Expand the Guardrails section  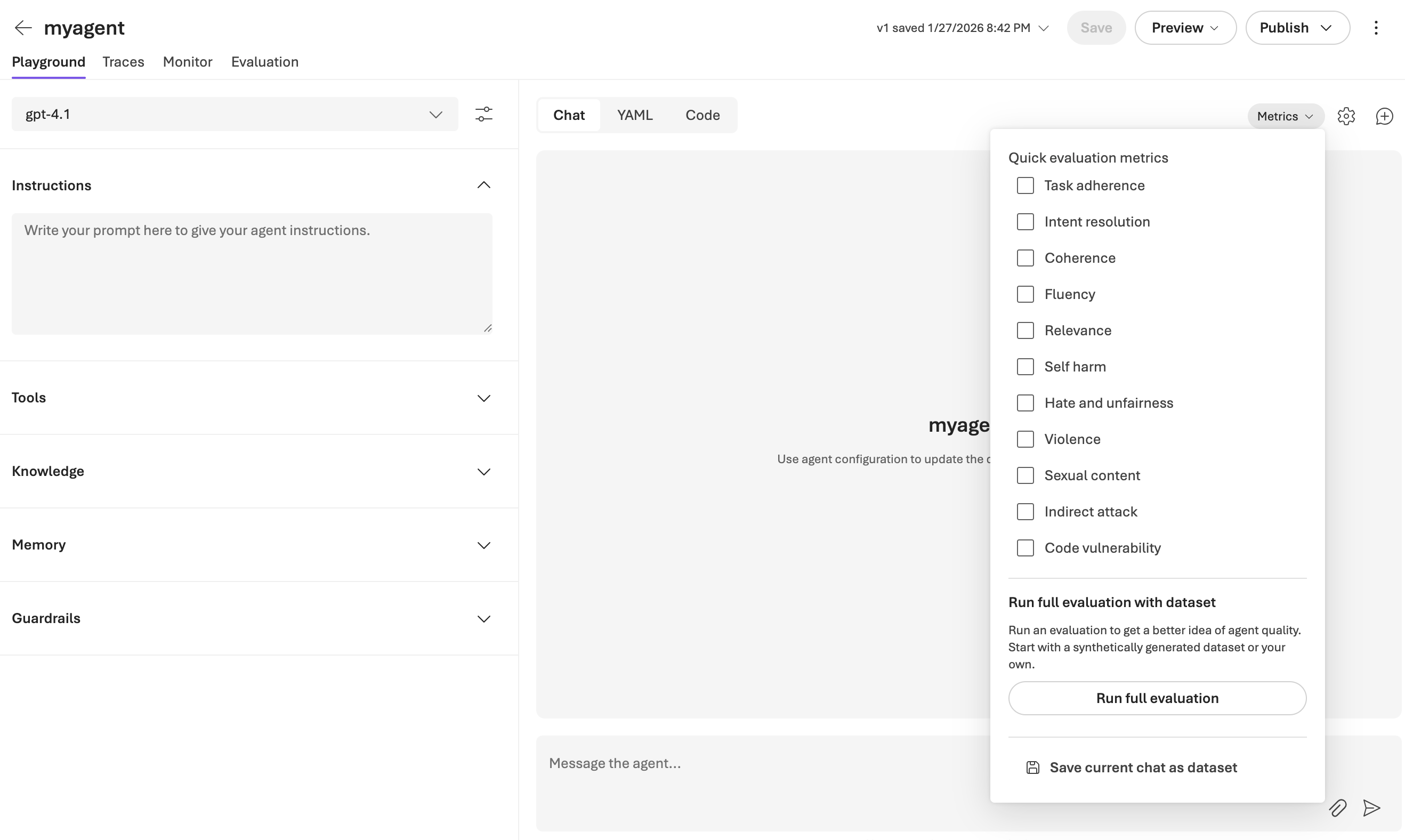484,619
